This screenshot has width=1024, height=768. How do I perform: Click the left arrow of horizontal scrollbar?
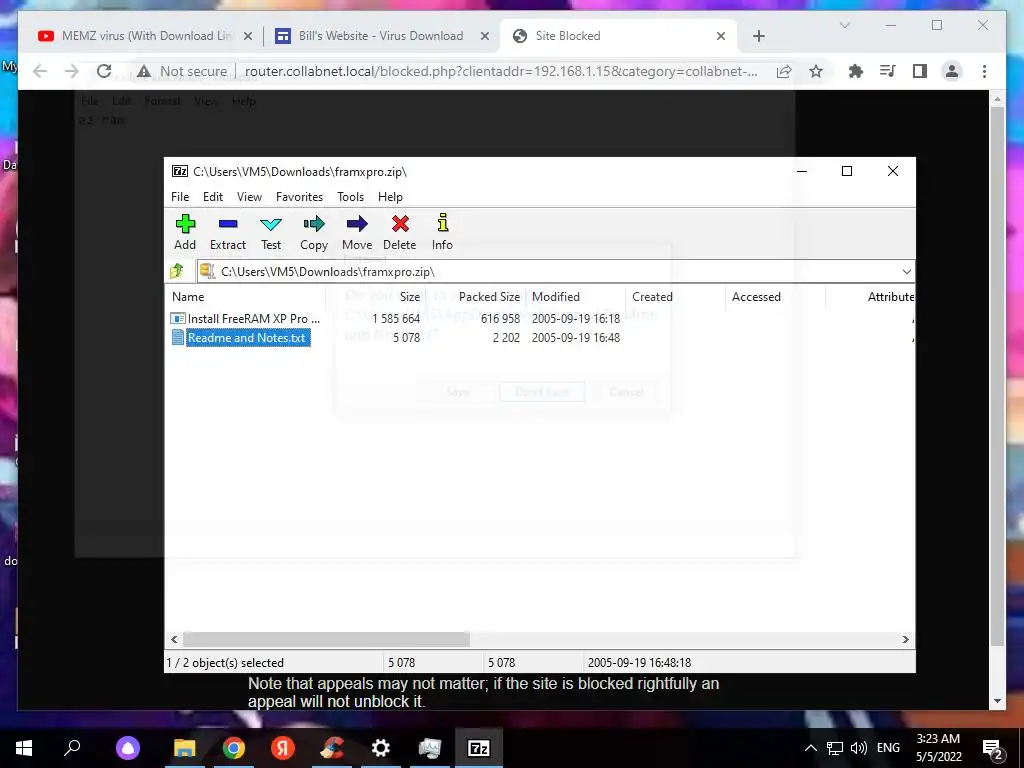[x=174, y=639]
